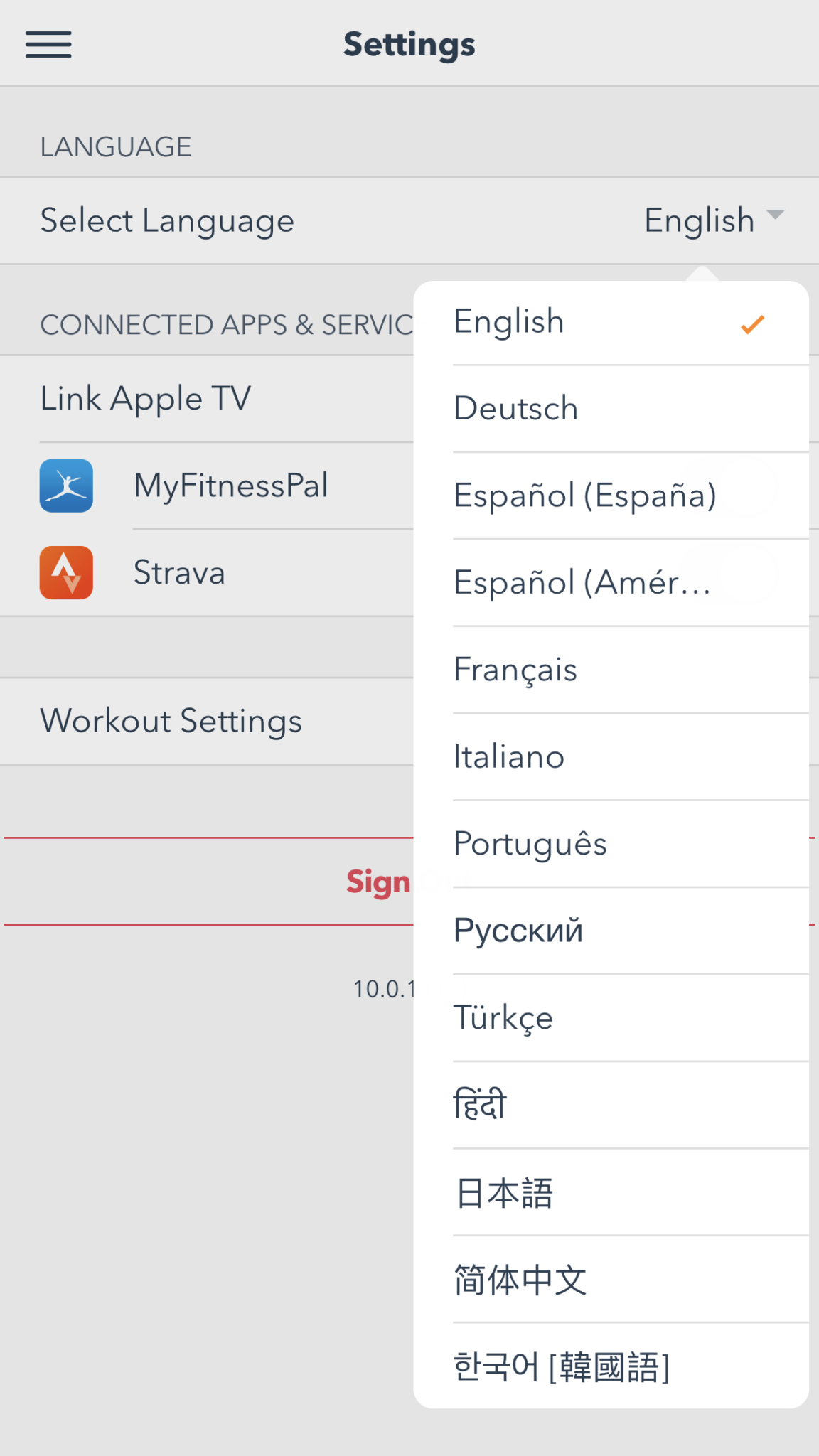This screenshot has width=819, height=1456.
Task: Select Français in the dropdown
Action: tap(515, 670)
